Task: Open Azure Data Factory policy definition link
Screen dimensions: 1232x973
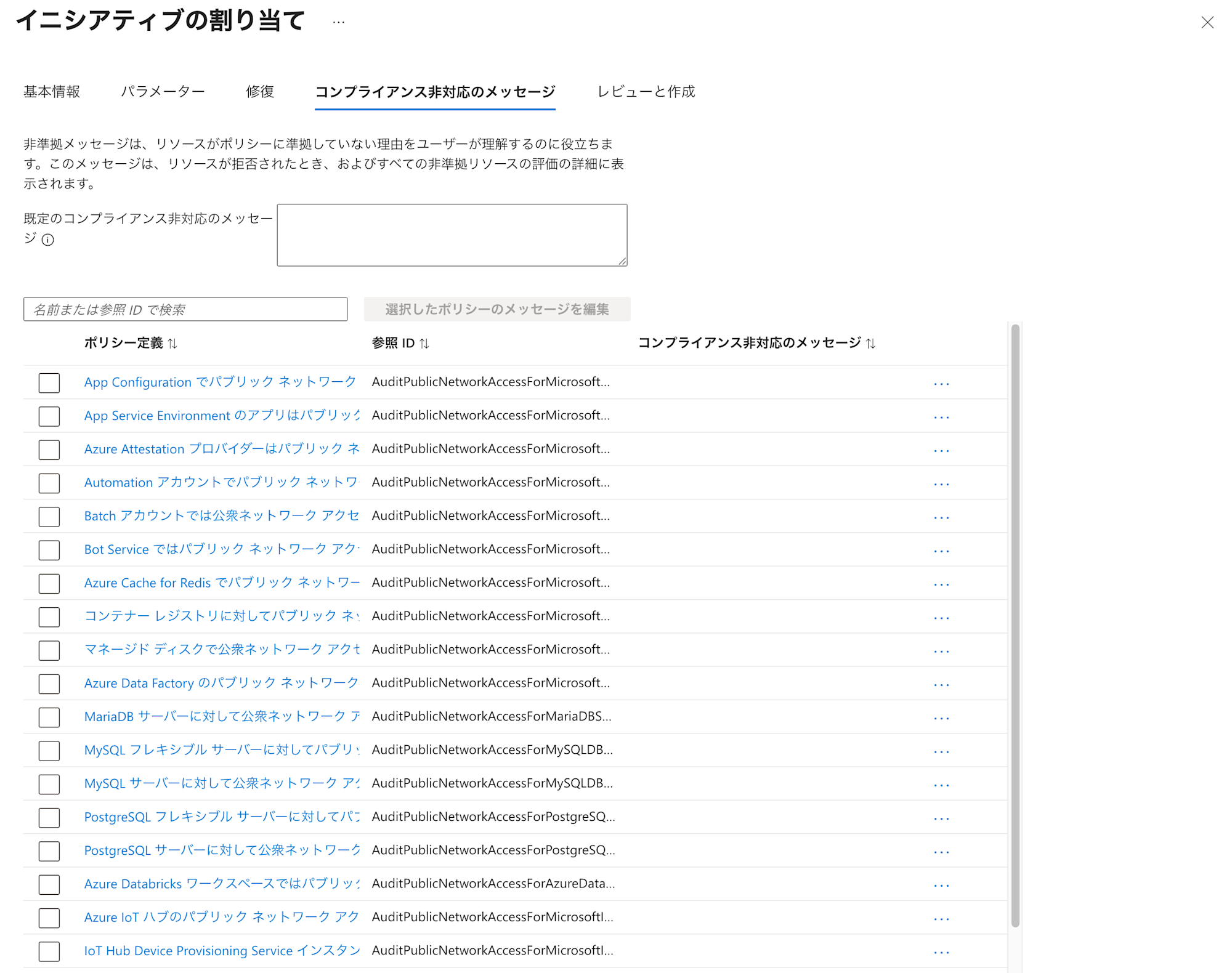Action: click(221, 683)
